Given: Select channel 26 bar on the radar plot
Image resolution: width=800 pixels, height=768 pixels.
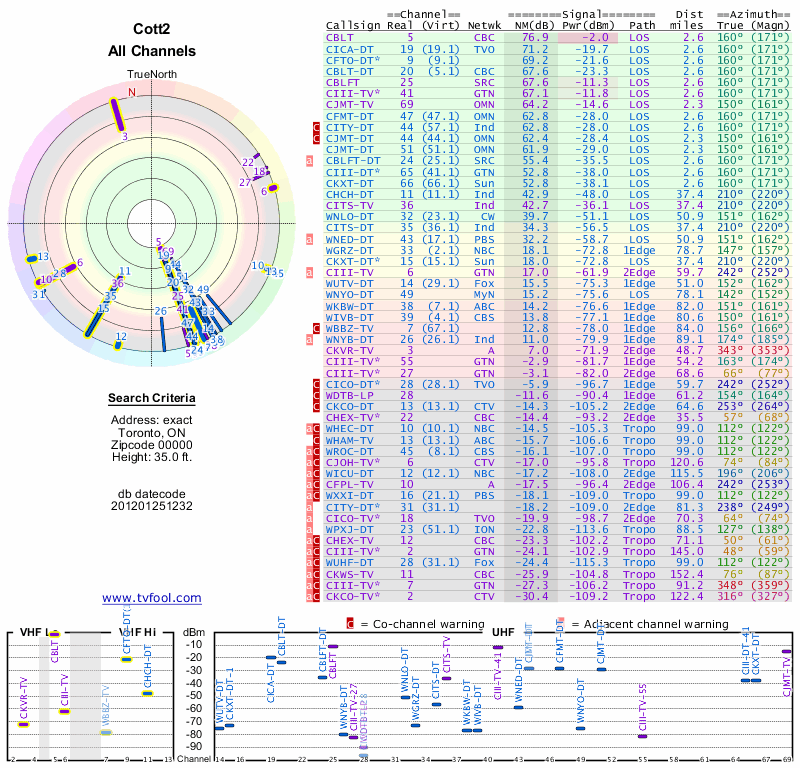Looking at the screenshot, I should [163, 334].
